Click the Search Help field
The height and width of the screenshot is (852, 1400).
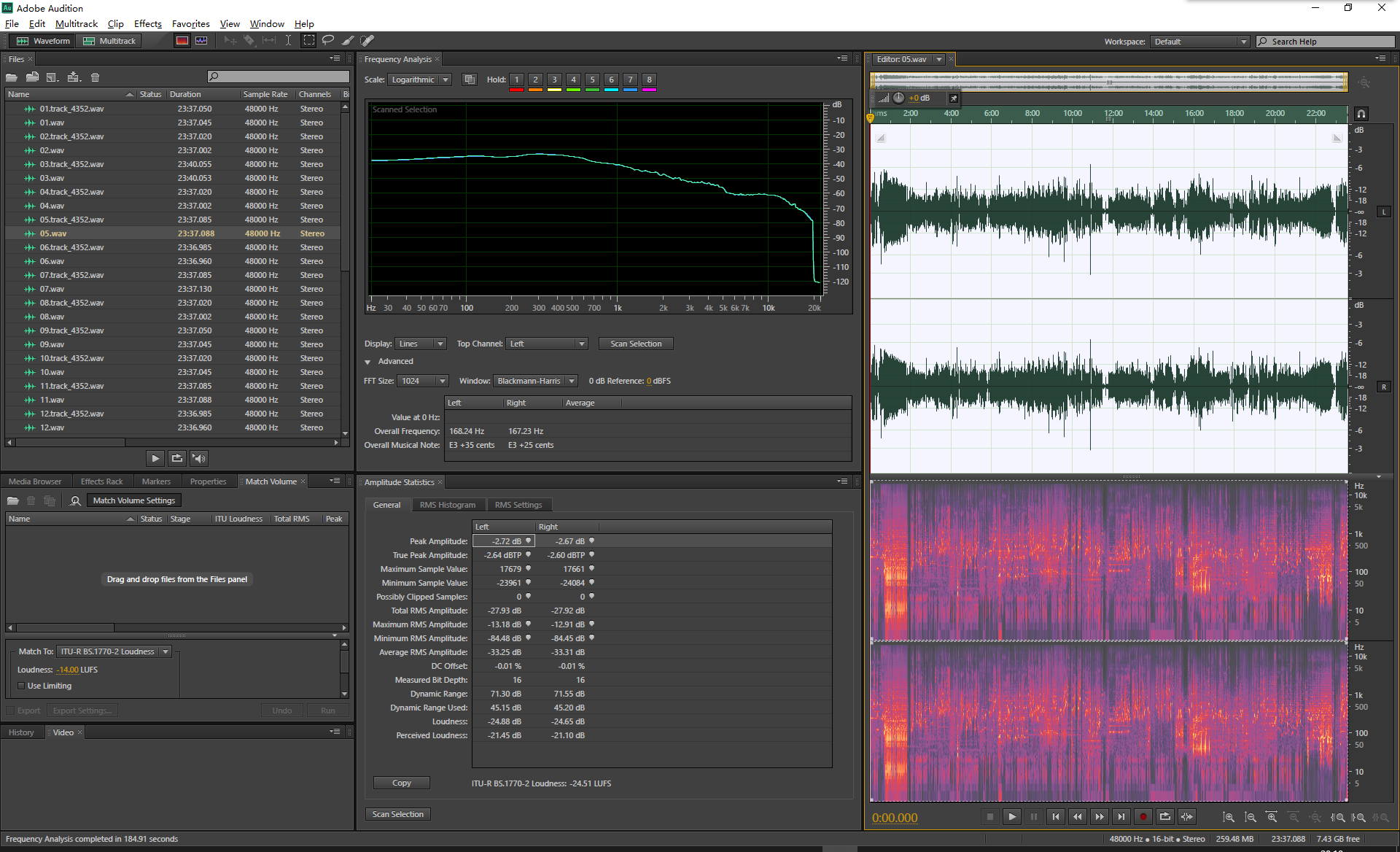coord(1326,42)
